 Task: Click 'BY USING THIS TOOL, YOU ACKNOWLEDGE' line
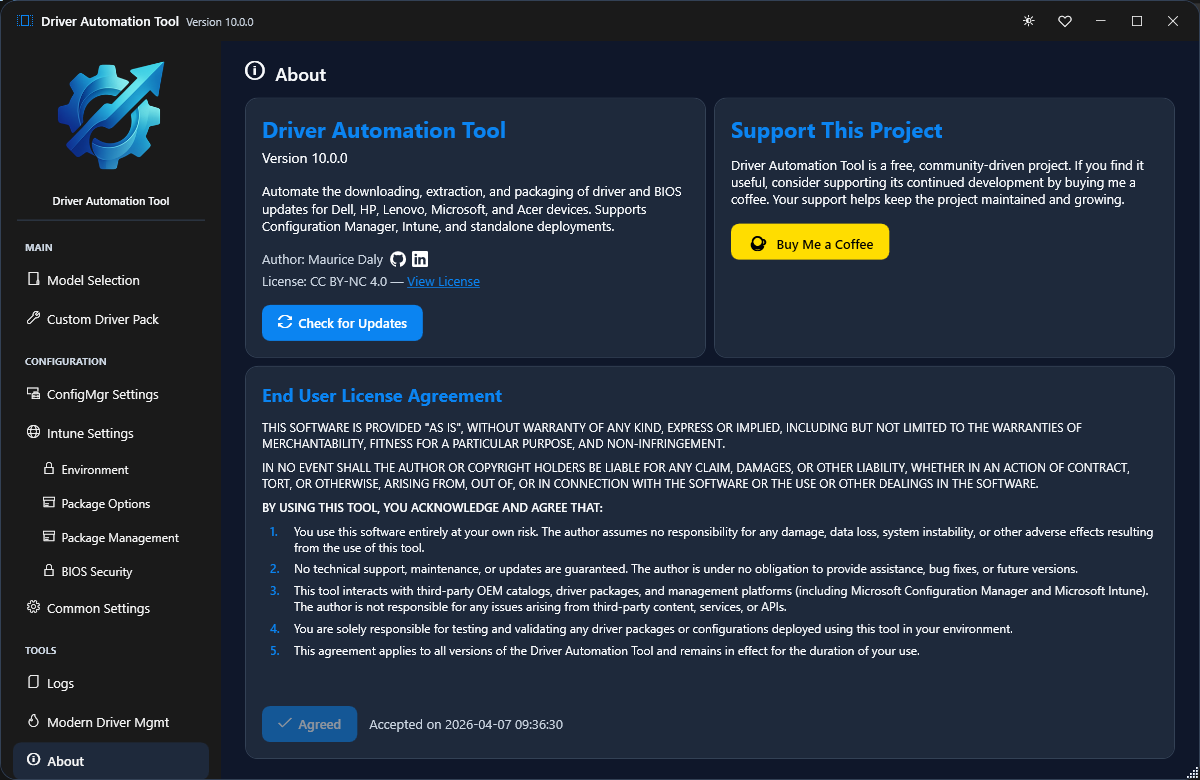(x=432, y=508)
